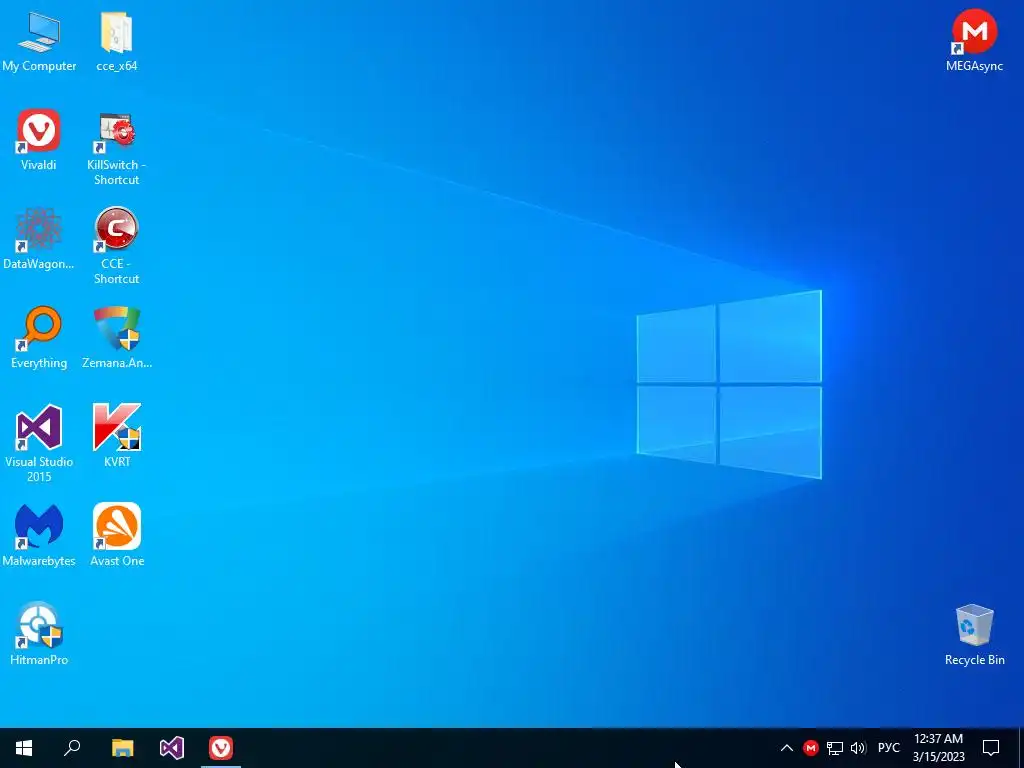Image resolution: width=1024 pixels, height=768 pixels.
Task: Open the clock showing 12:37 AM
Action: click(938, 748)
